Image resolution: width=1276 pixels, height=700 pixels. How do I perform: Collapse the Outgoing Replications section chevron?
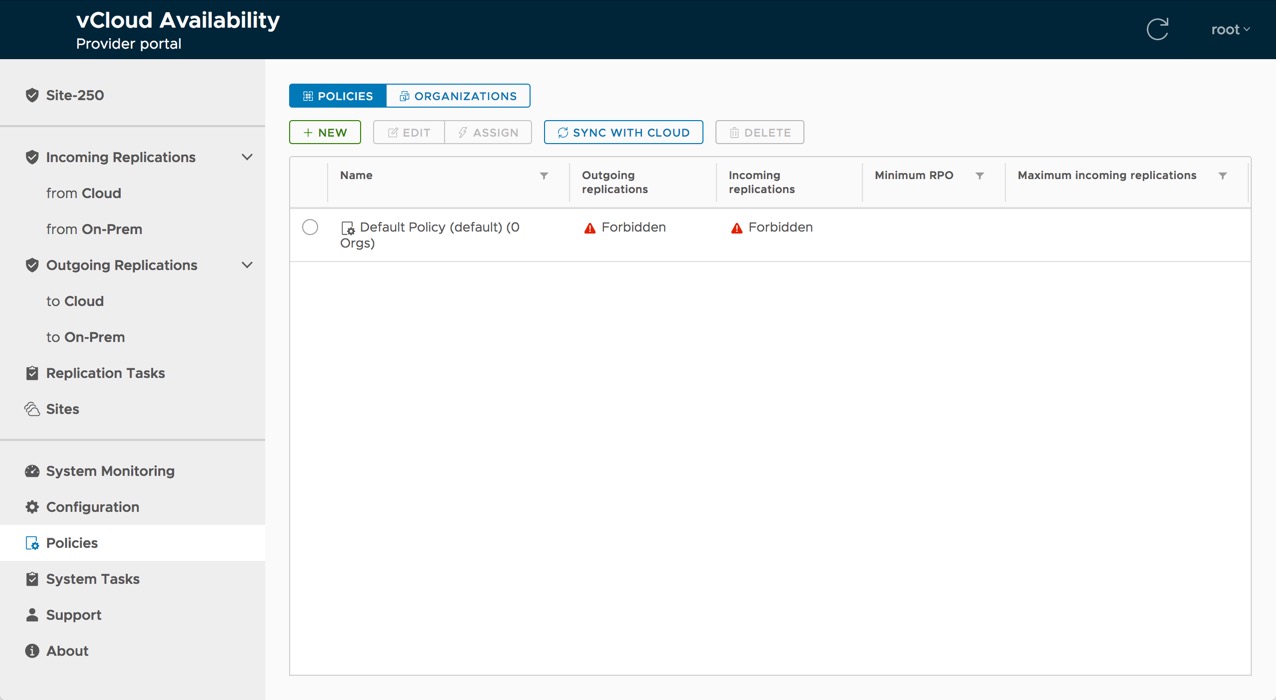pyautogui.click(x=247, y=265)
